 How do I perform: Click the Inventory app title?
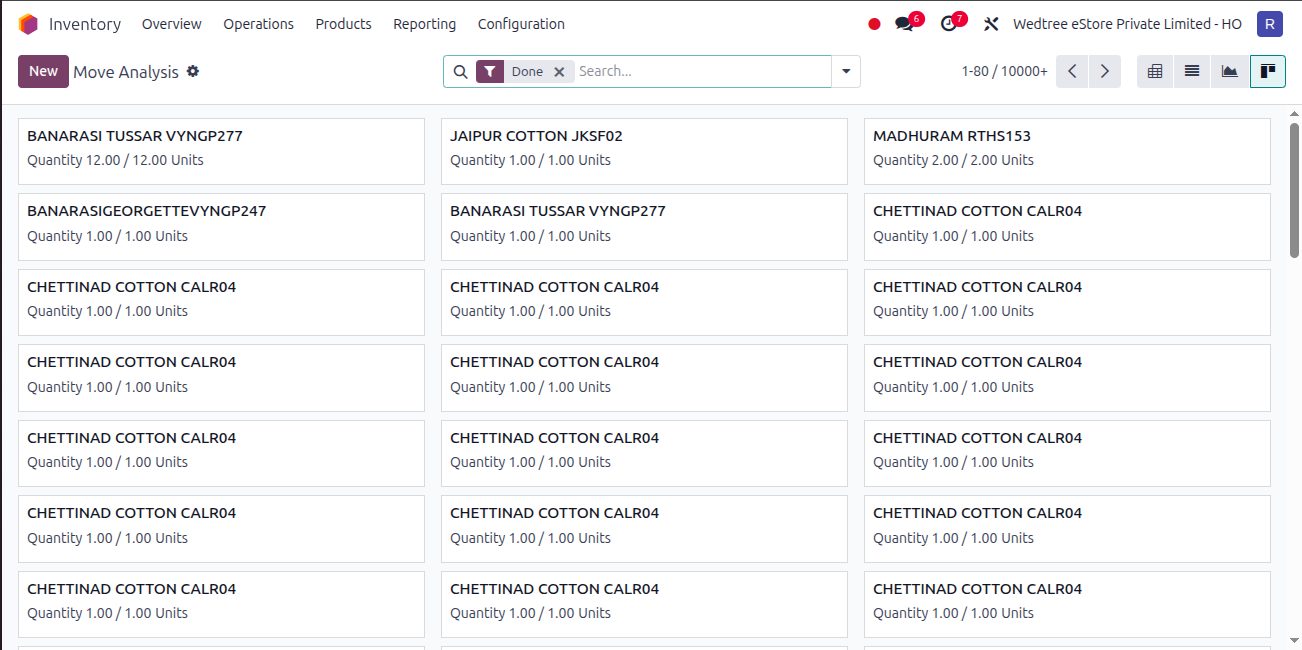(85, 24)
